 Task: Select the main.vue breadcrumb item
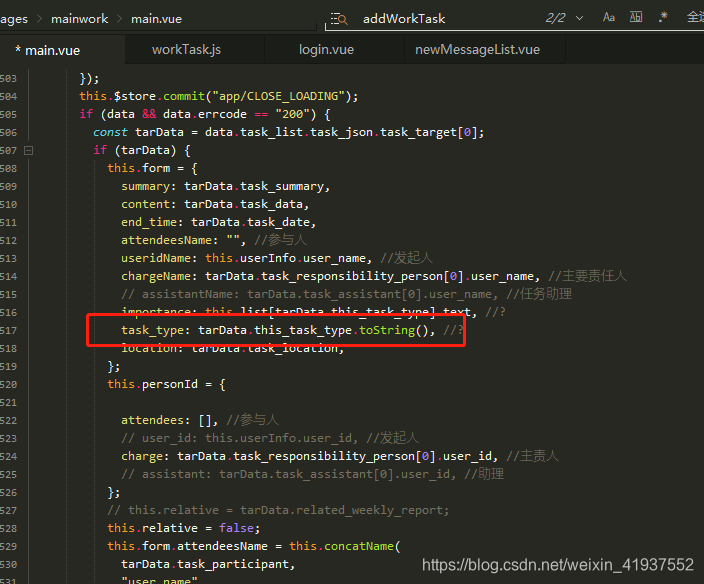156,19
